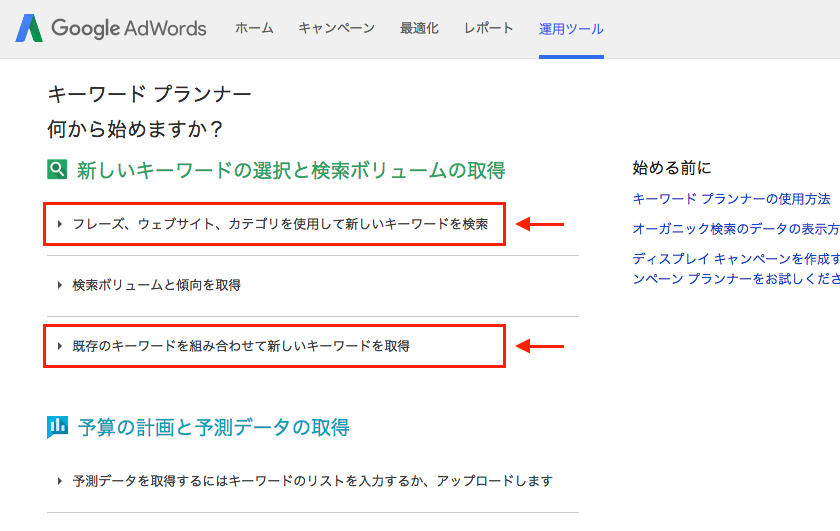Open the ホーム tab
Viewport: 840px width, 531px height.
[254, 28]
